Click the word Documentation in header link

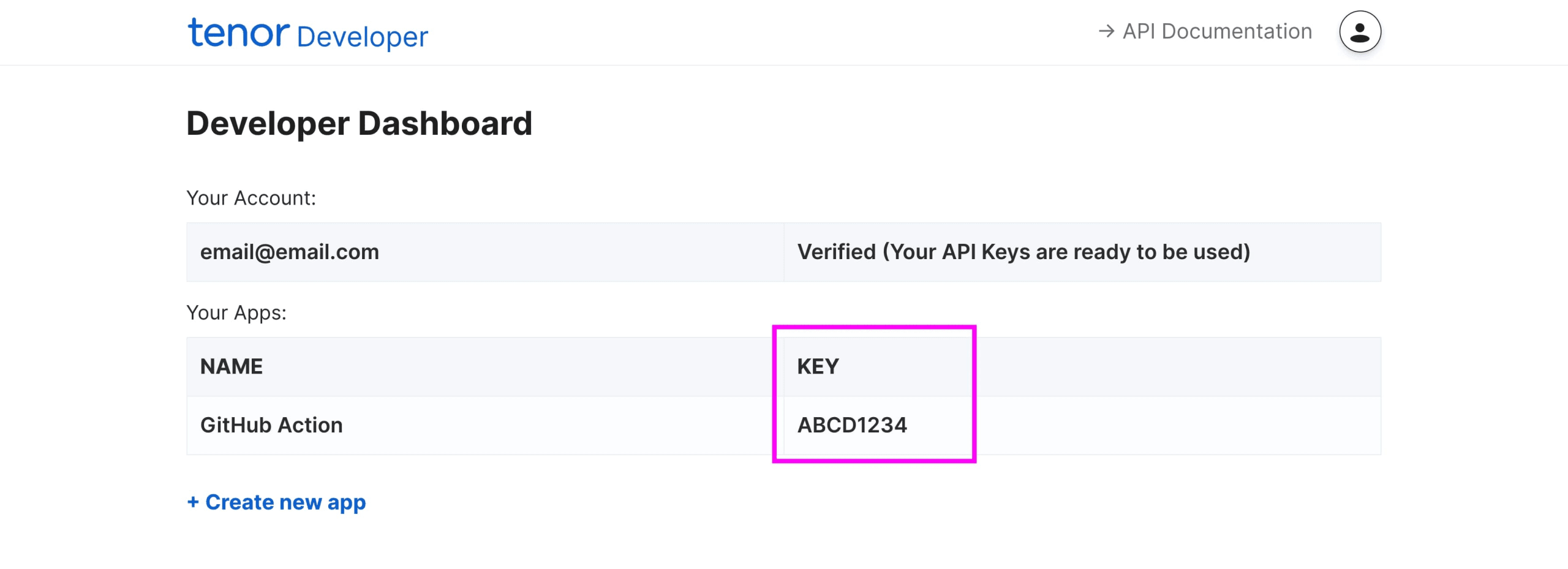point(1237,31)
